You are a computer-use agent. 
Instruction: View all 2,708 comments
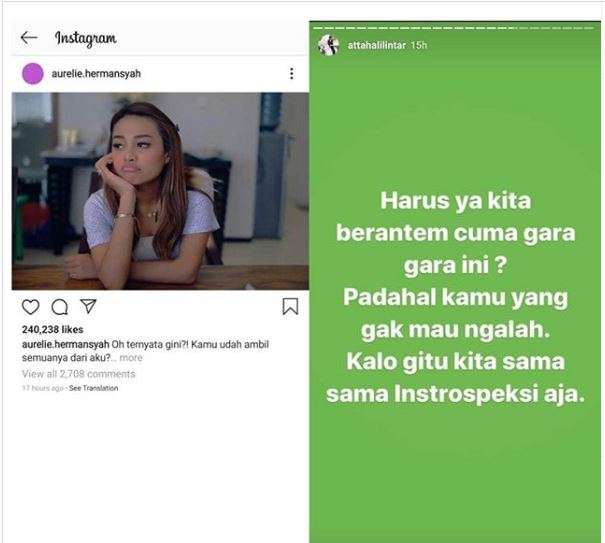(79, 374)
